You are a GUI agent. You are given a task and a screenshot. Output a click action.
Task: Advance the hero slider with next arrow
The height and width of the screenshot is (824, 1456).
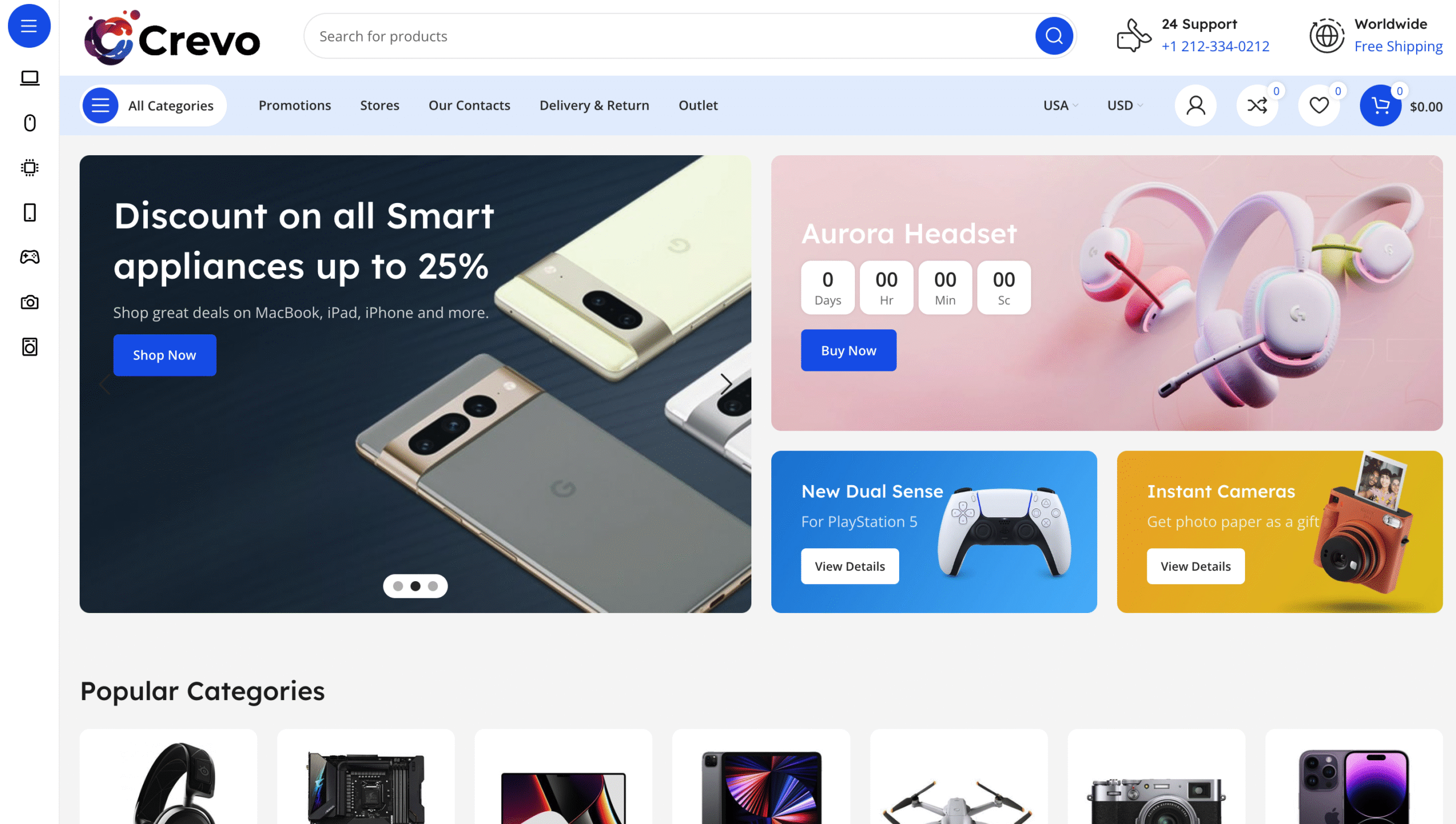pos(726,384)
